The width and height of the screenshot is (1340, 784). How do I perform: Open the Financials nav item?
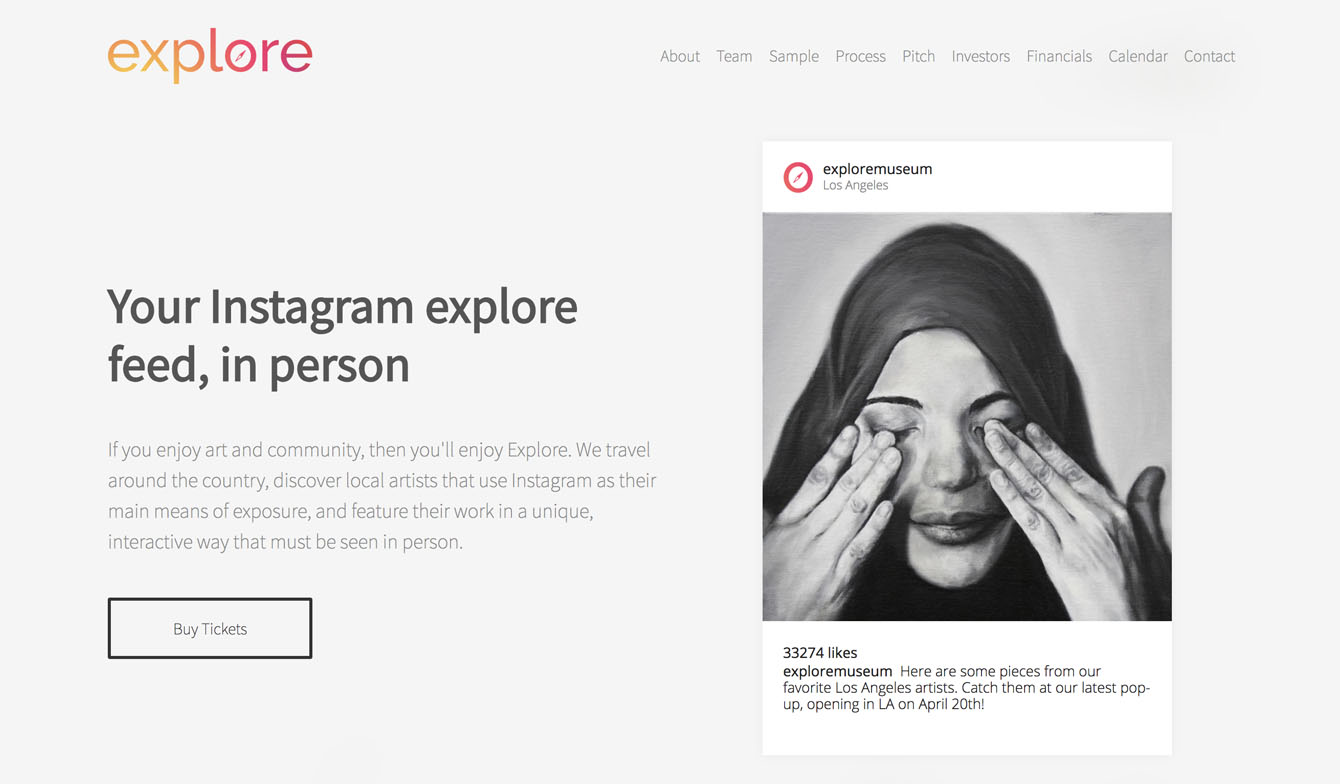(x=1059, y=56)
